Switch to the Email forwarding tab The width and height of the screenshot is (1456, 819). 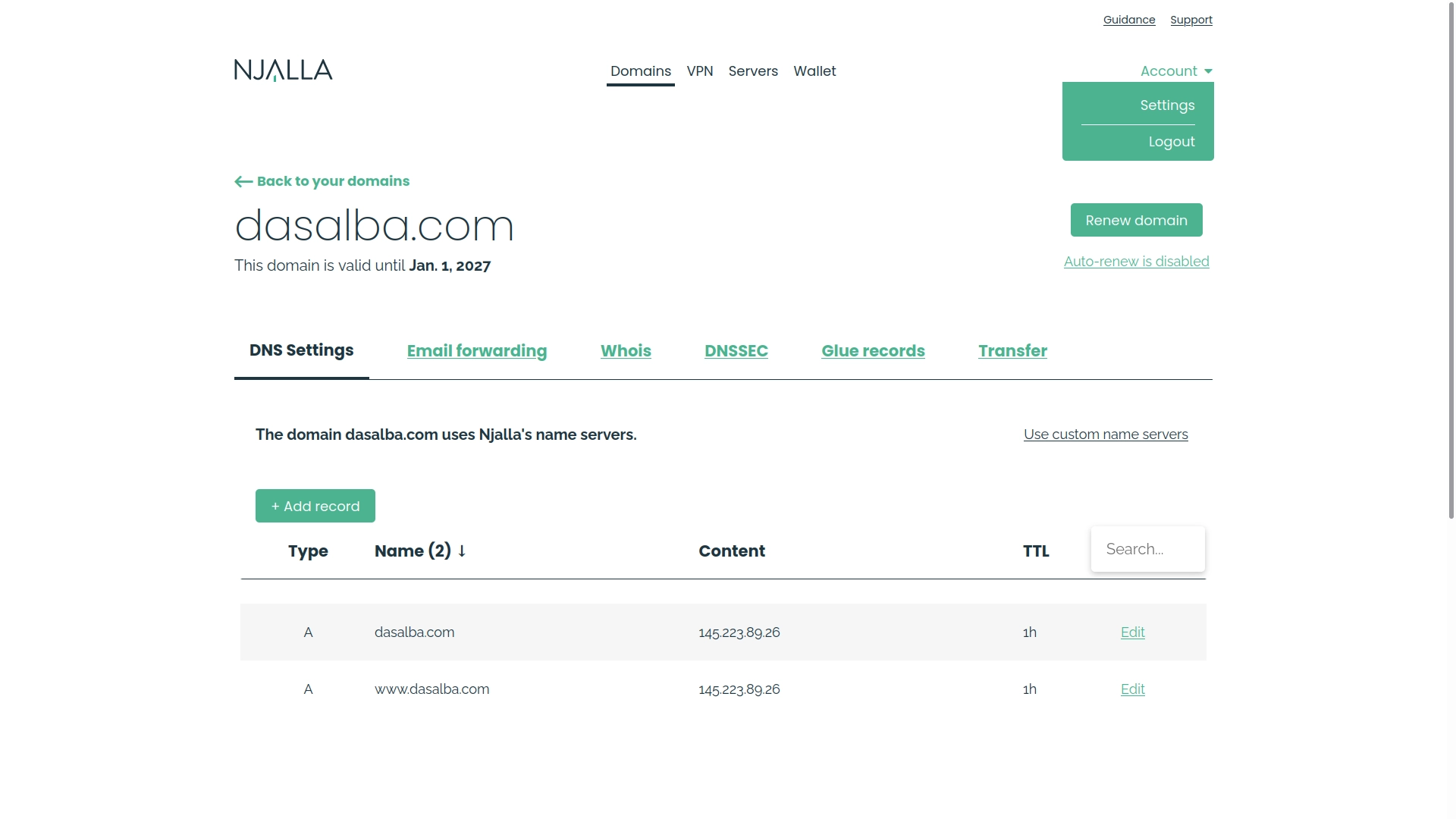476,350
